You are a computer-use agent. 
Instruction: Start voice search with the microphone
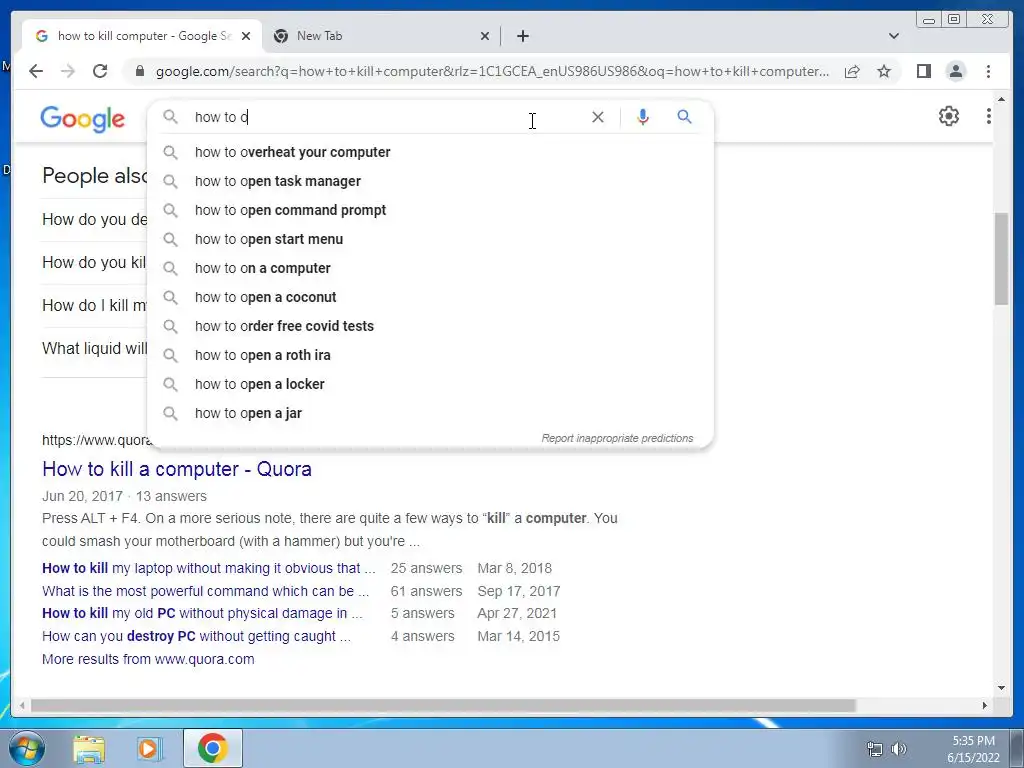(x=643, y=117)
